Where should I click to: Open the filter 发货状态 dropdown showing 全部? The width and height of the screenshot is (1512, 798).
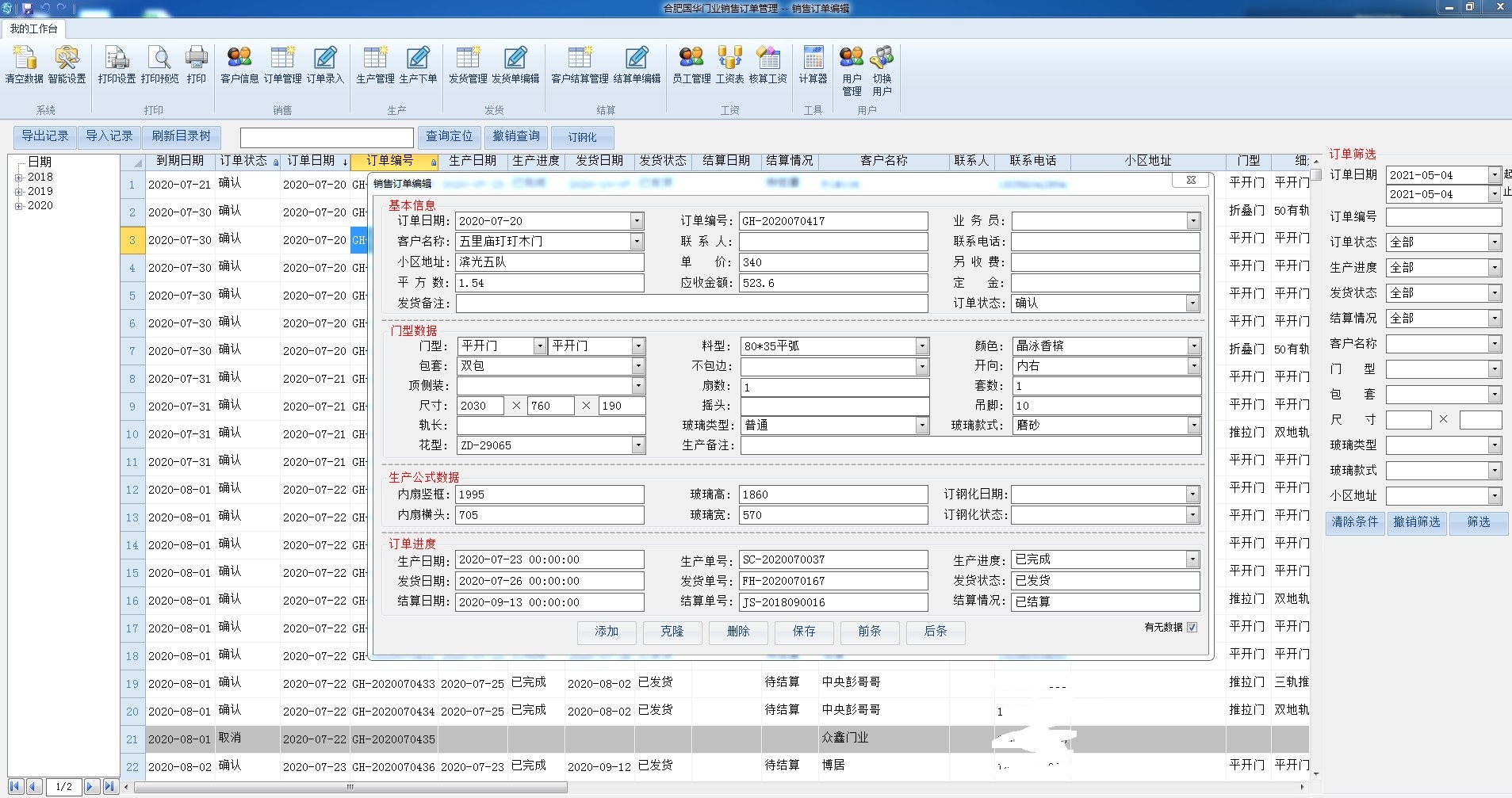1495,293
